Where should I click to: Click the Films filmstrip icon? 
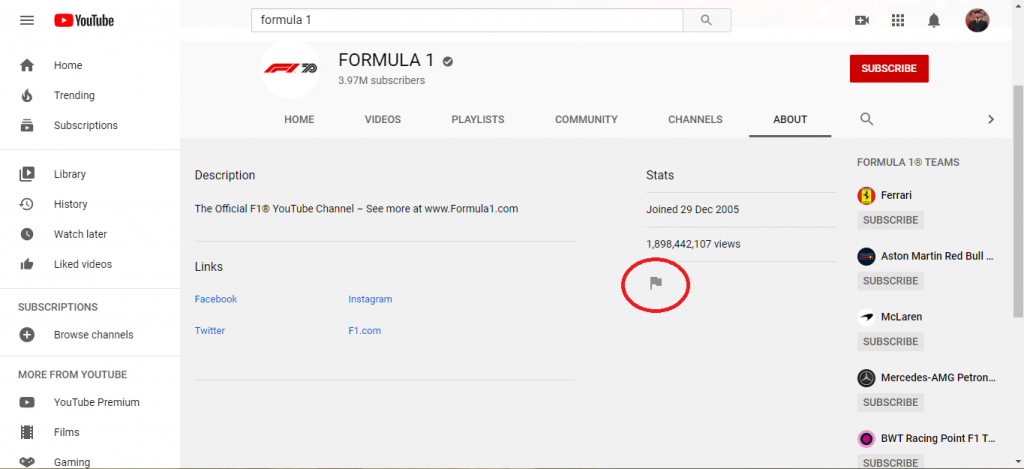coord(27,432)
